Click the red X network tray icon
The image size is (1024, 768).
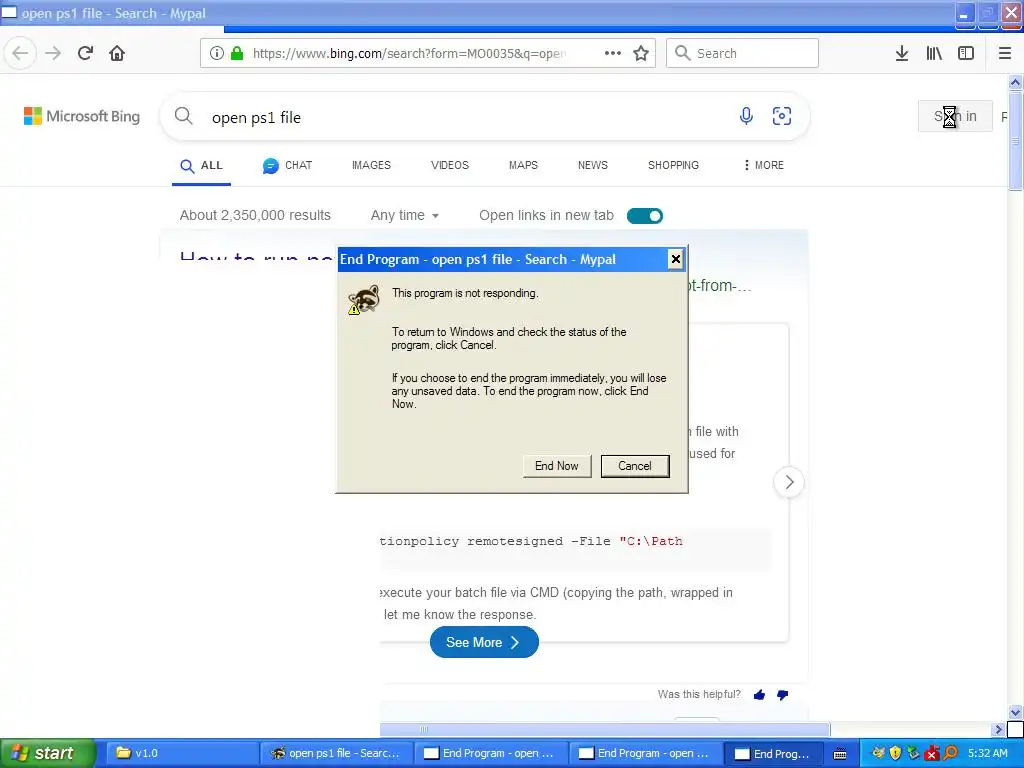932,753
